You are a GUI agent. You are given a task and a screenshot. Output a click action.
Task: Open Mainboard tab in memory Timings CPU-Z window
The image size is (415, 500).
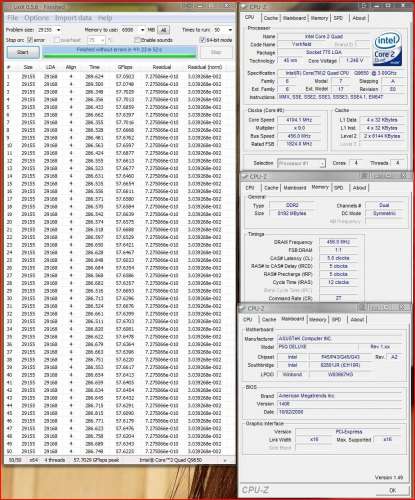295,188
